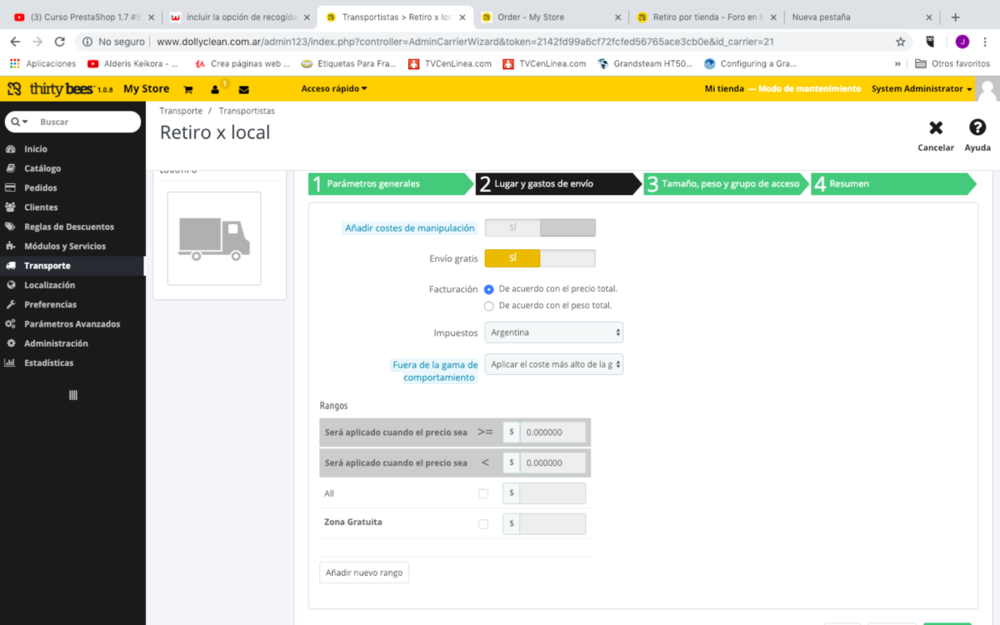Open the Acceso rápido menu

point(334,89)
